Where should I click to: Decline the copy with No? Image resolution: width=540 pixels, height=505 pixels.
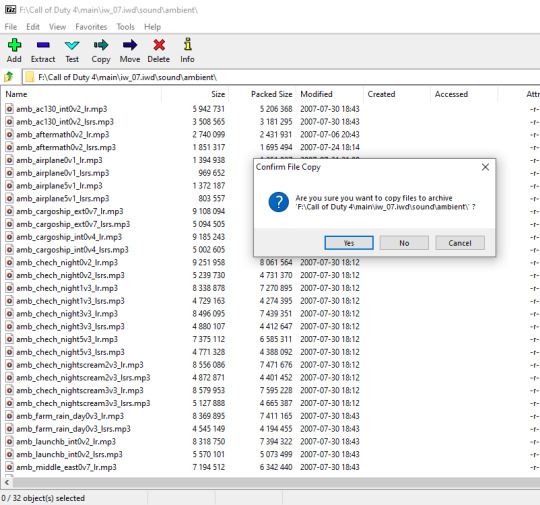(404, 243)
